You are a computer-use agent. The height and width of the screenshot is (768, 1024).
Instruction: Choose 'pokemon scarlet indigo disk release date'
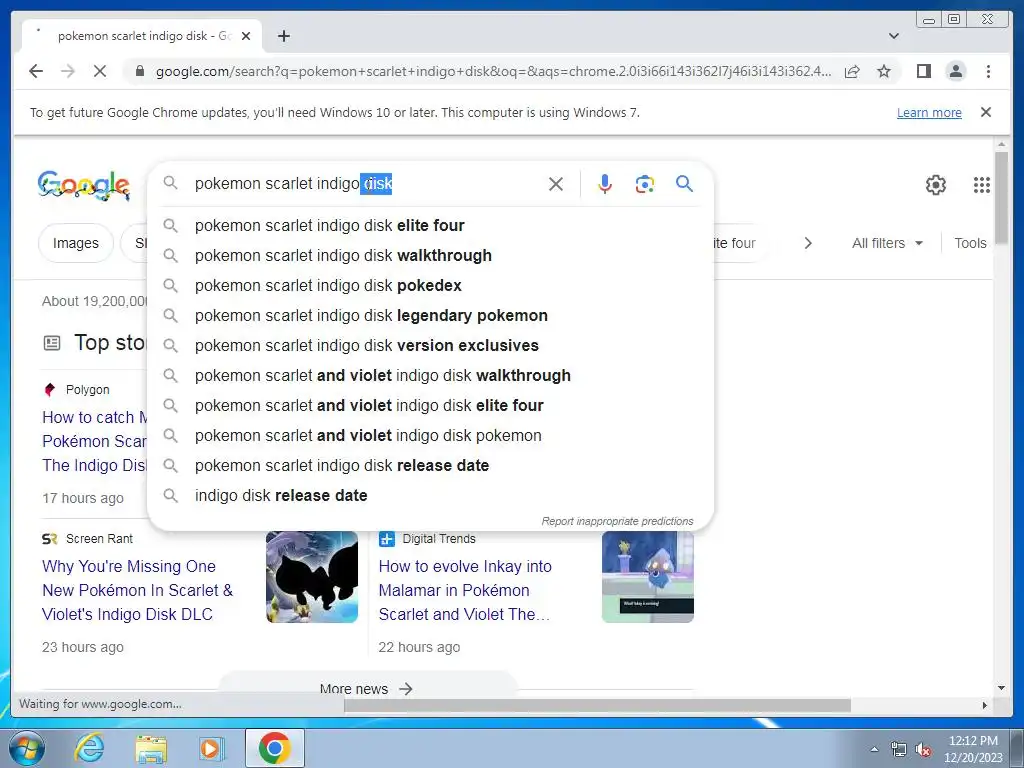(x=430, y=466)
